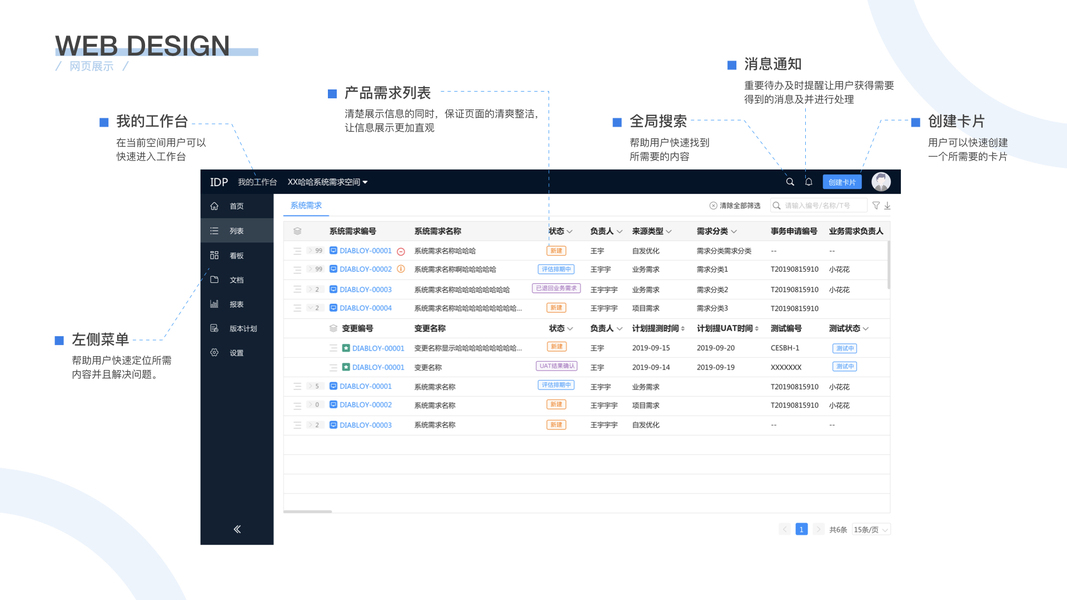
Task: Click the filter funnel icon
Action: [x=876, y=205]
